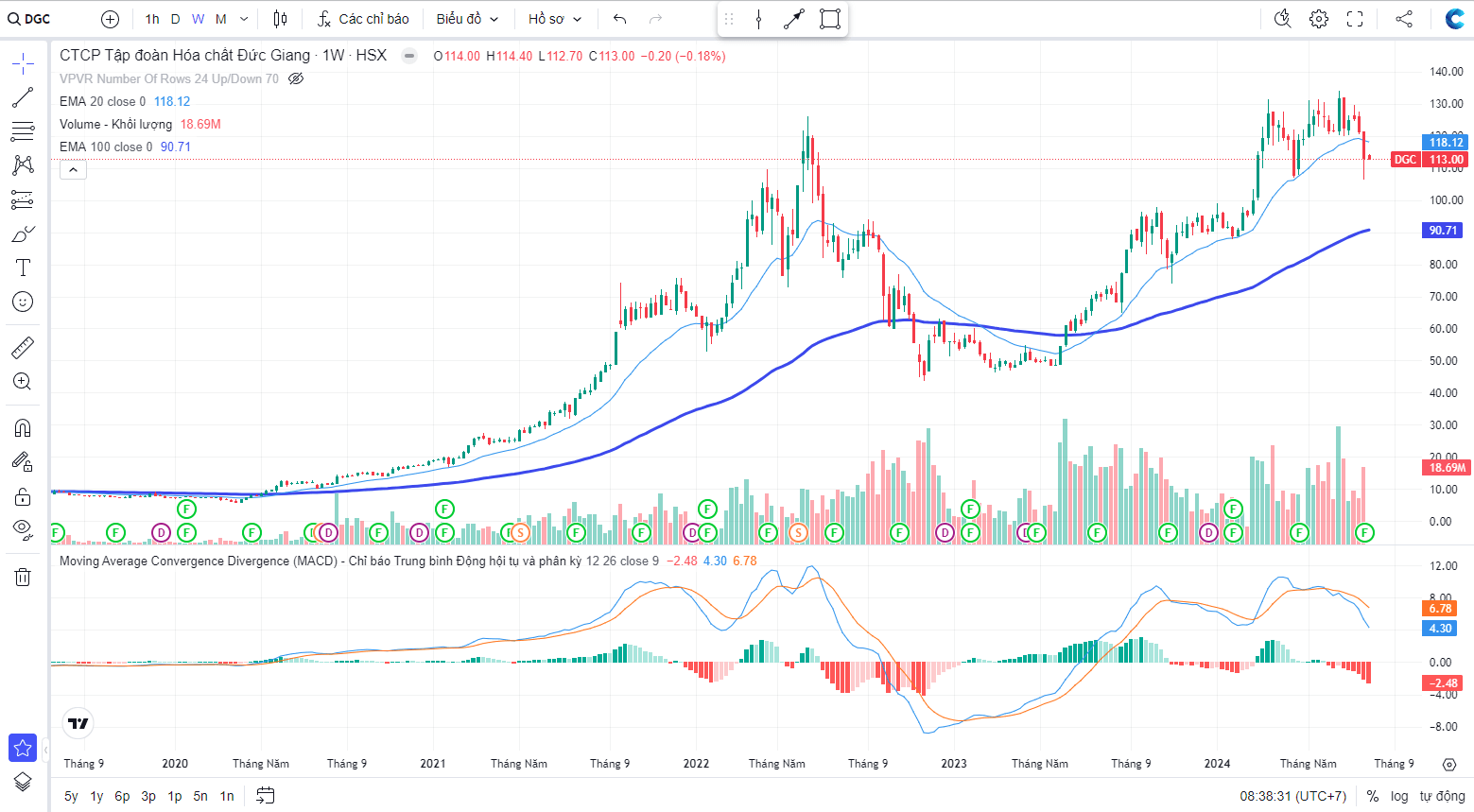Select the text annotation tool
Viewport: 1474px width, 812px height.
click(23, 268)
